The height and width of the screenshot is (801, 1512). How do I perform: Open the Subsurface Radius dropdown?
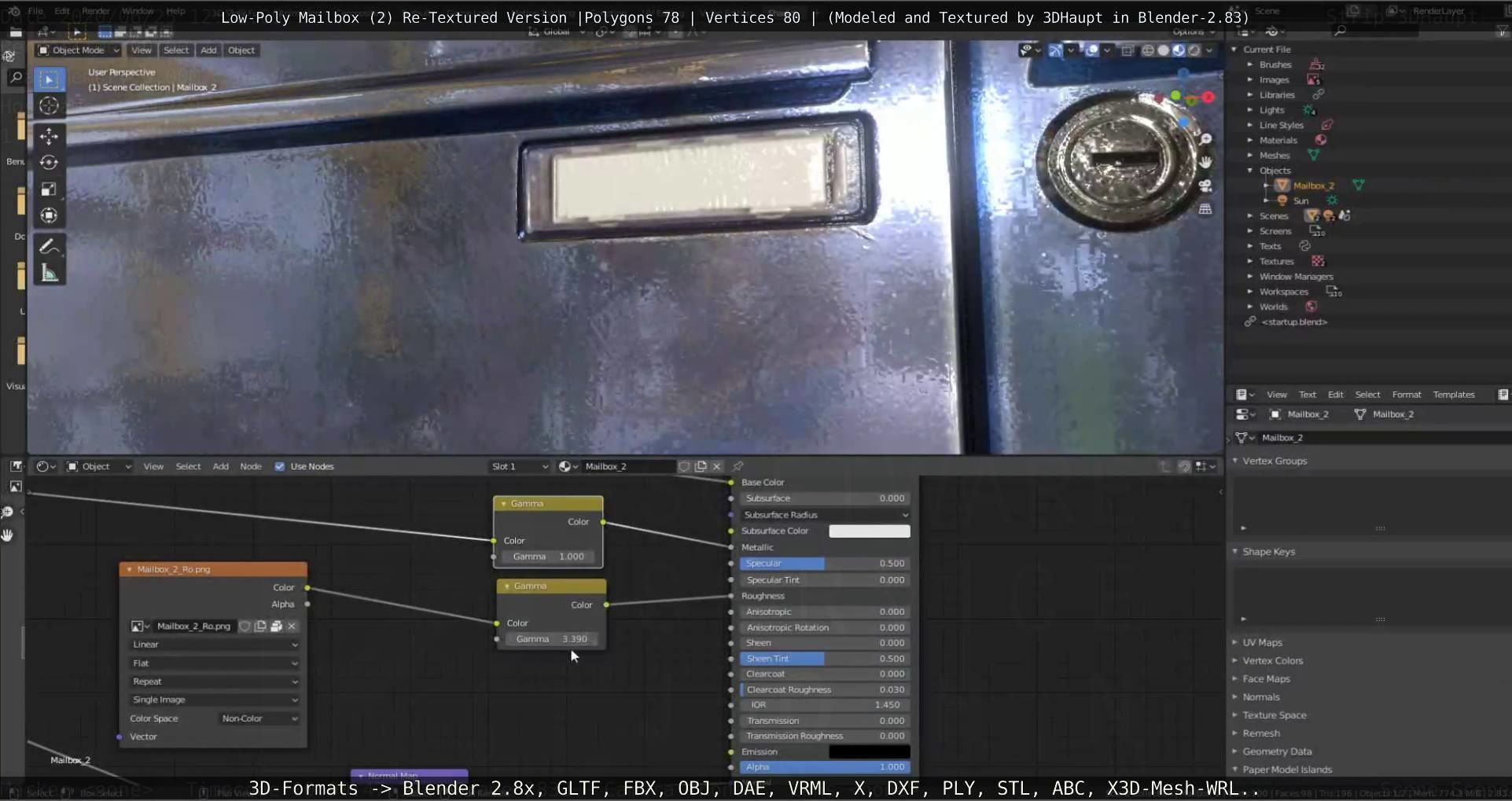[x=826, y=515]
